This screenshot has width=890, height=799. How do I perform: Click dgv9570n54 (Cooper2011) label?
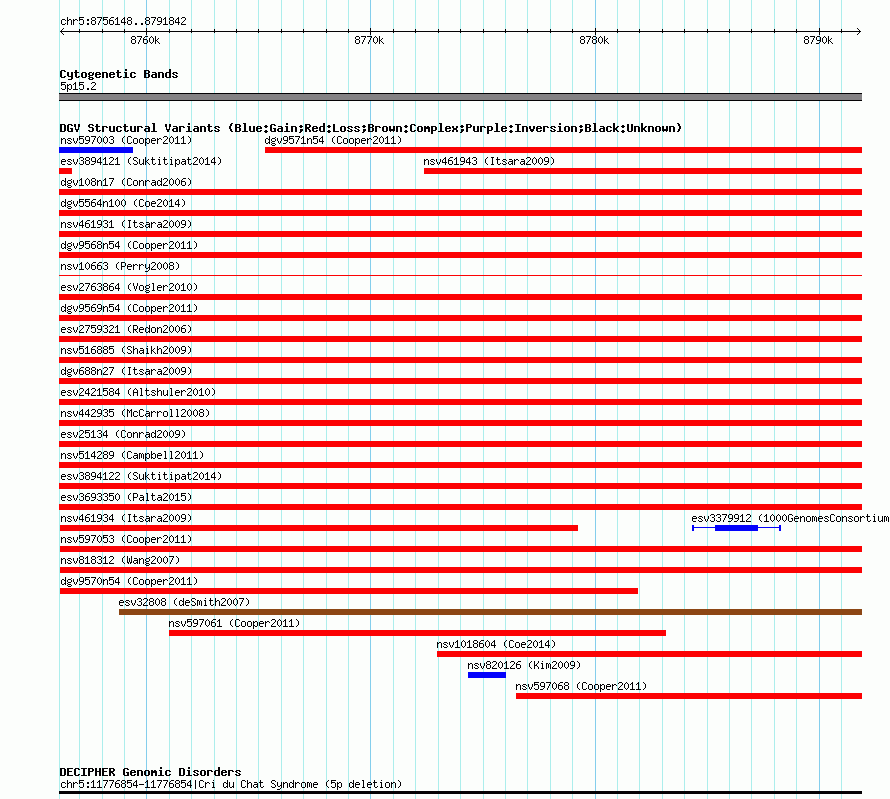129,581
